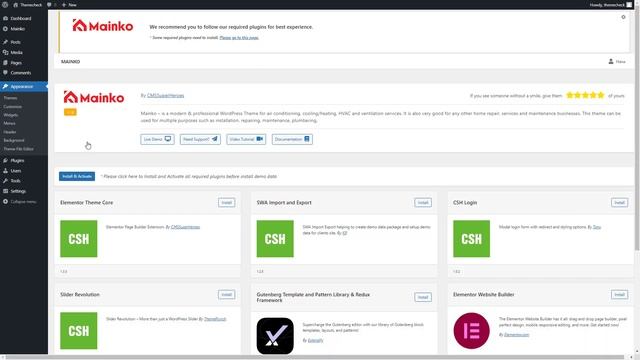The height and width of the screenshot is (360, 640).
Task: Open the '+ New' content menu
Action: [69, 4]
